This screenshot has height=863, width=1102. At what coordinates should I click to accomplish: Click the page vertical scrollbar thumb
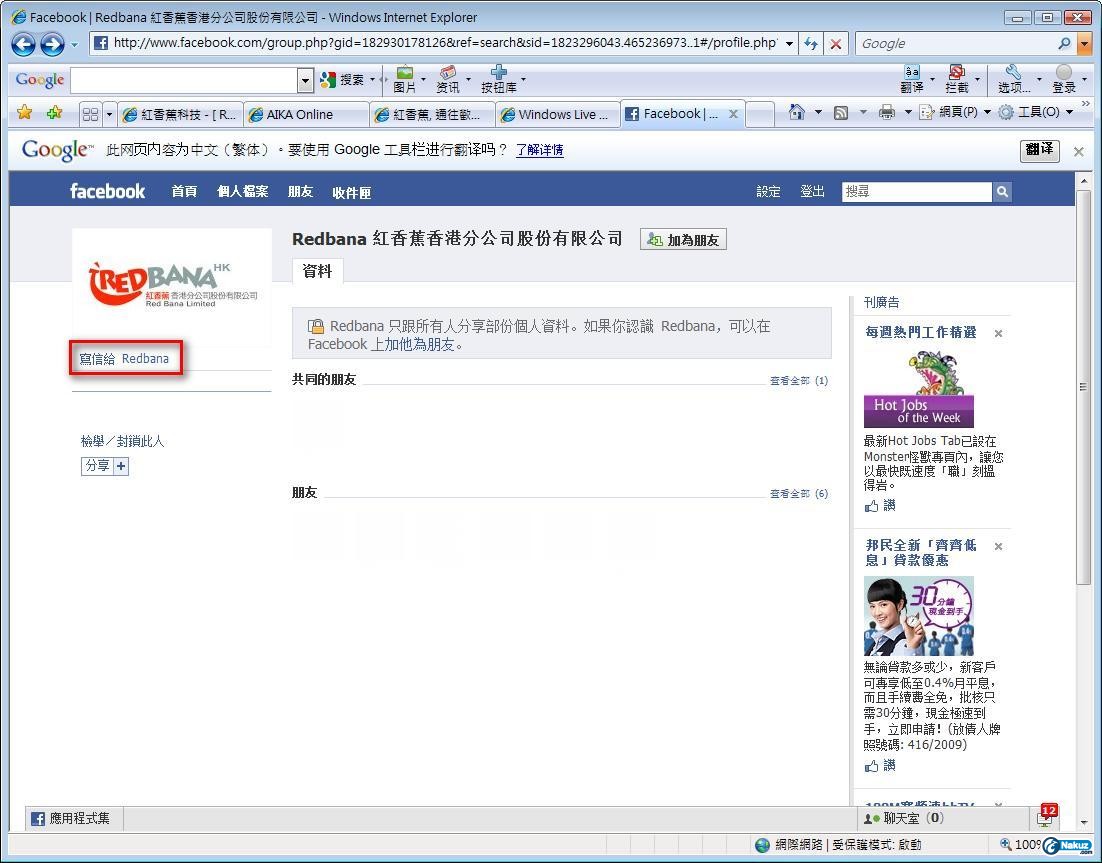(x=1082, y=387)
